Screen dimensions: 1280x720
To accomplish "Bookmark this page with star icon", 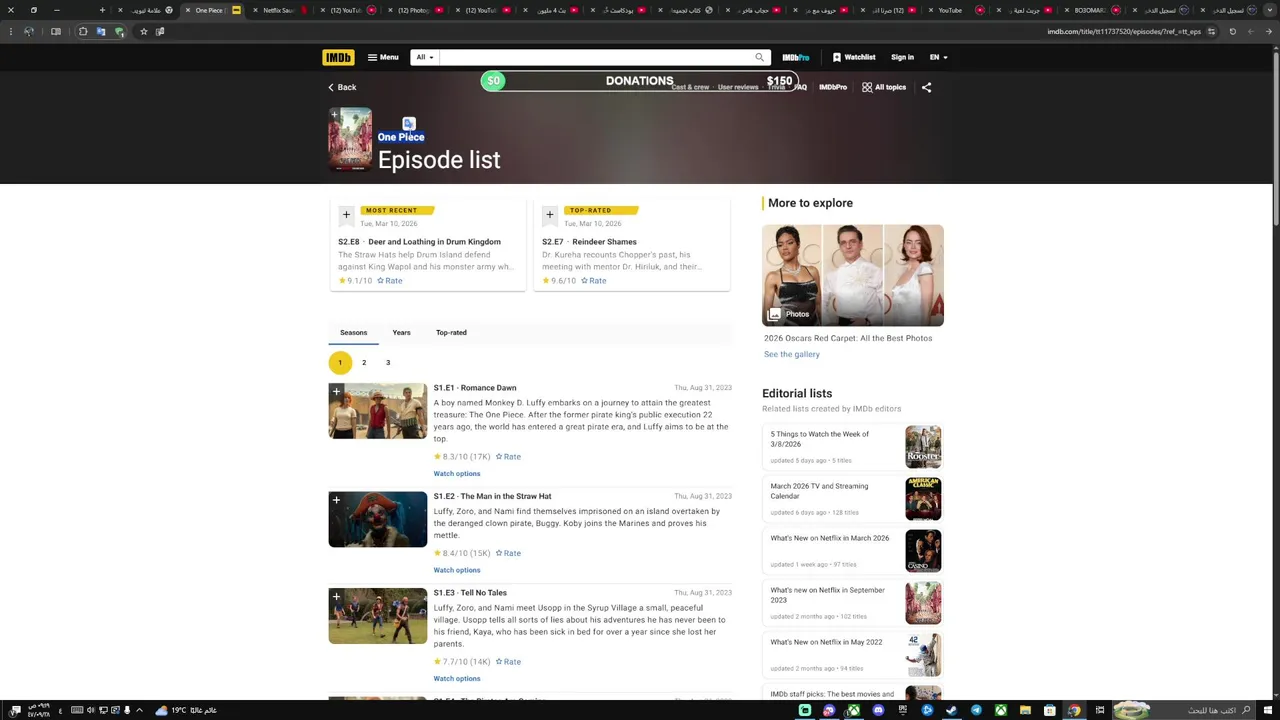I will pos(143,31).
